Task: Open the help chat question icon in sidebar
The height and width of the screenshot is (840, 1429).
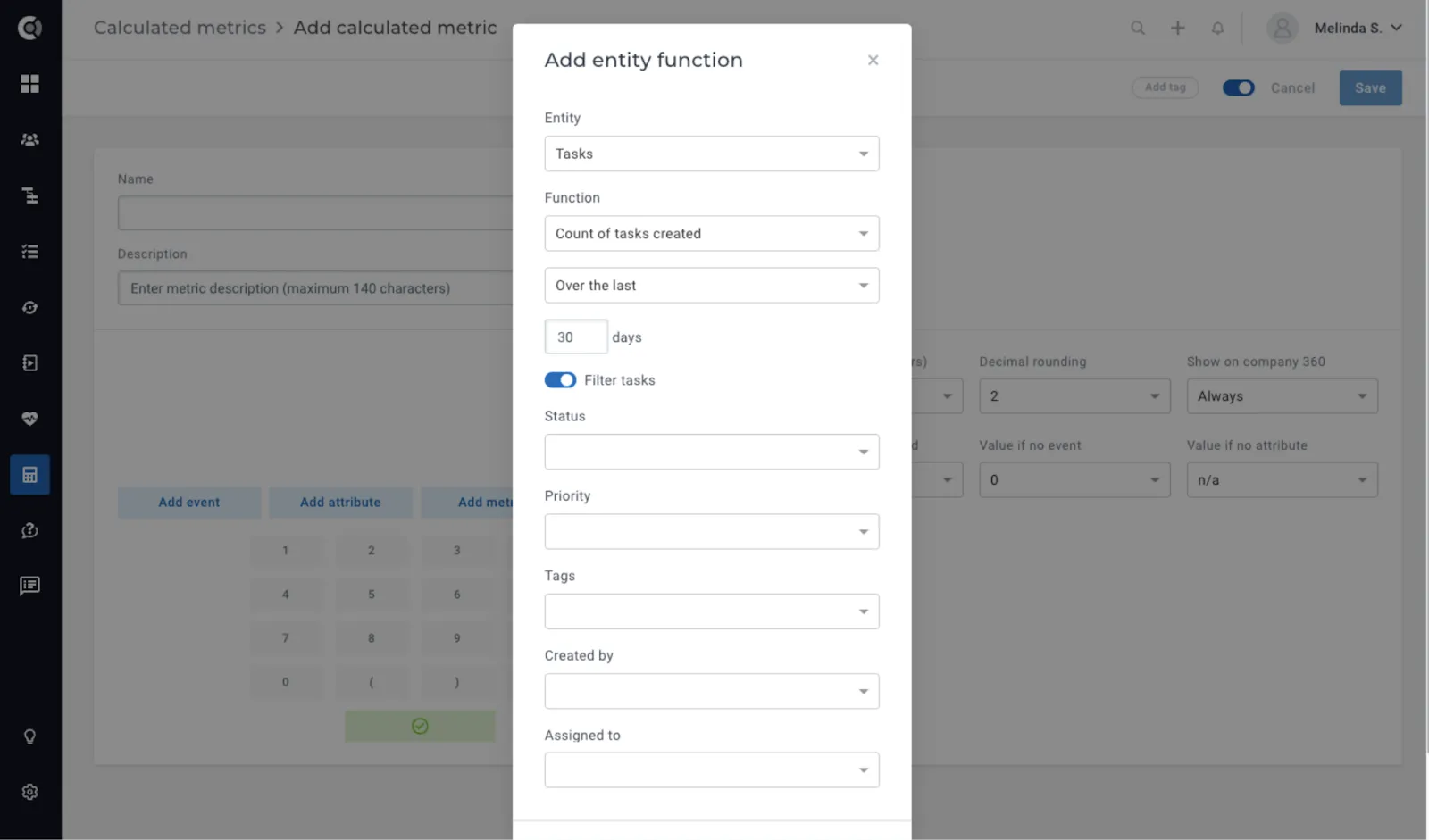Action: (29, 531)
